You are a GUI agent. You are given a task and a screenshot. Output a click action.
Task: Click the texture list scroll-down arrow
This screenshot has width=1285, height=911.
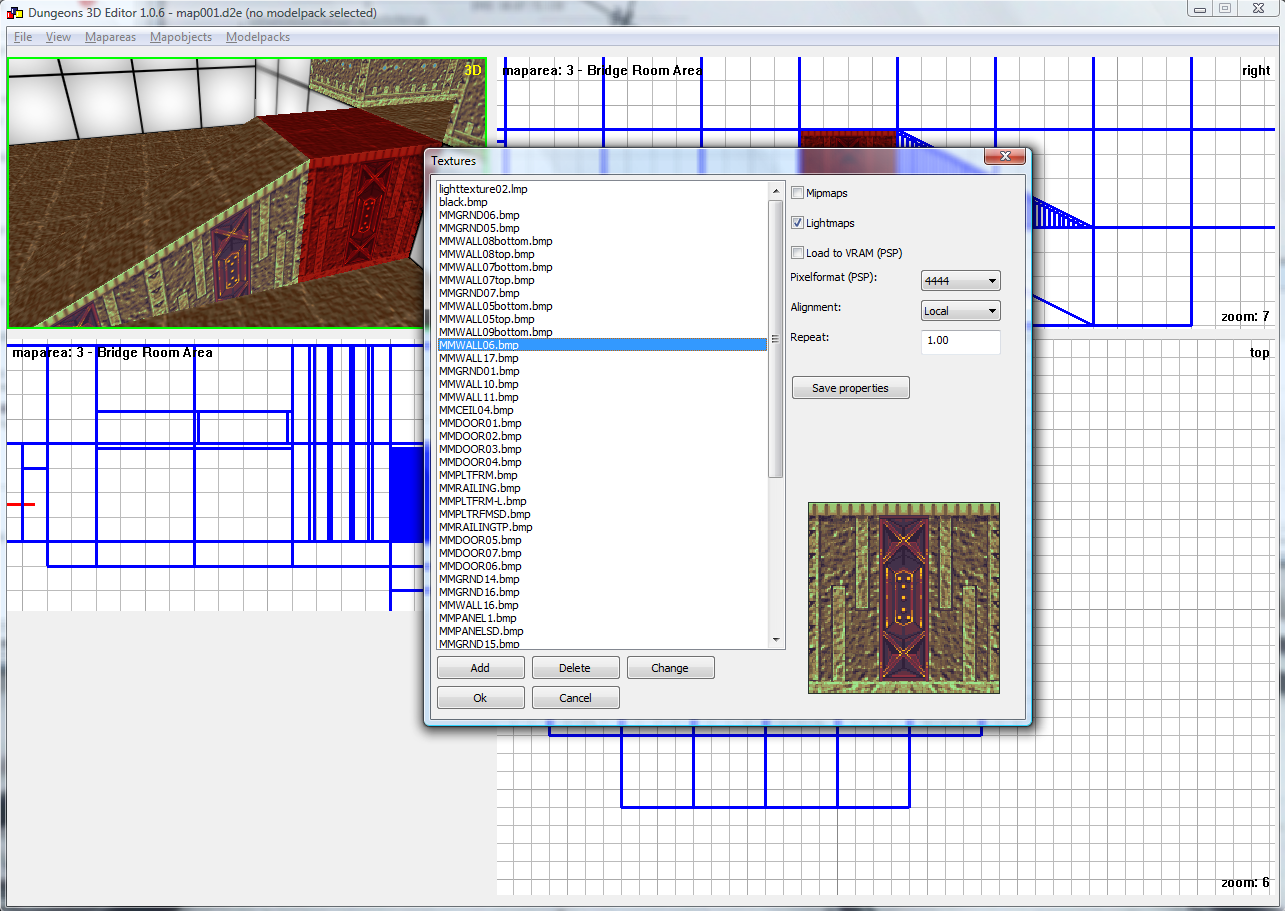(775, 639)
